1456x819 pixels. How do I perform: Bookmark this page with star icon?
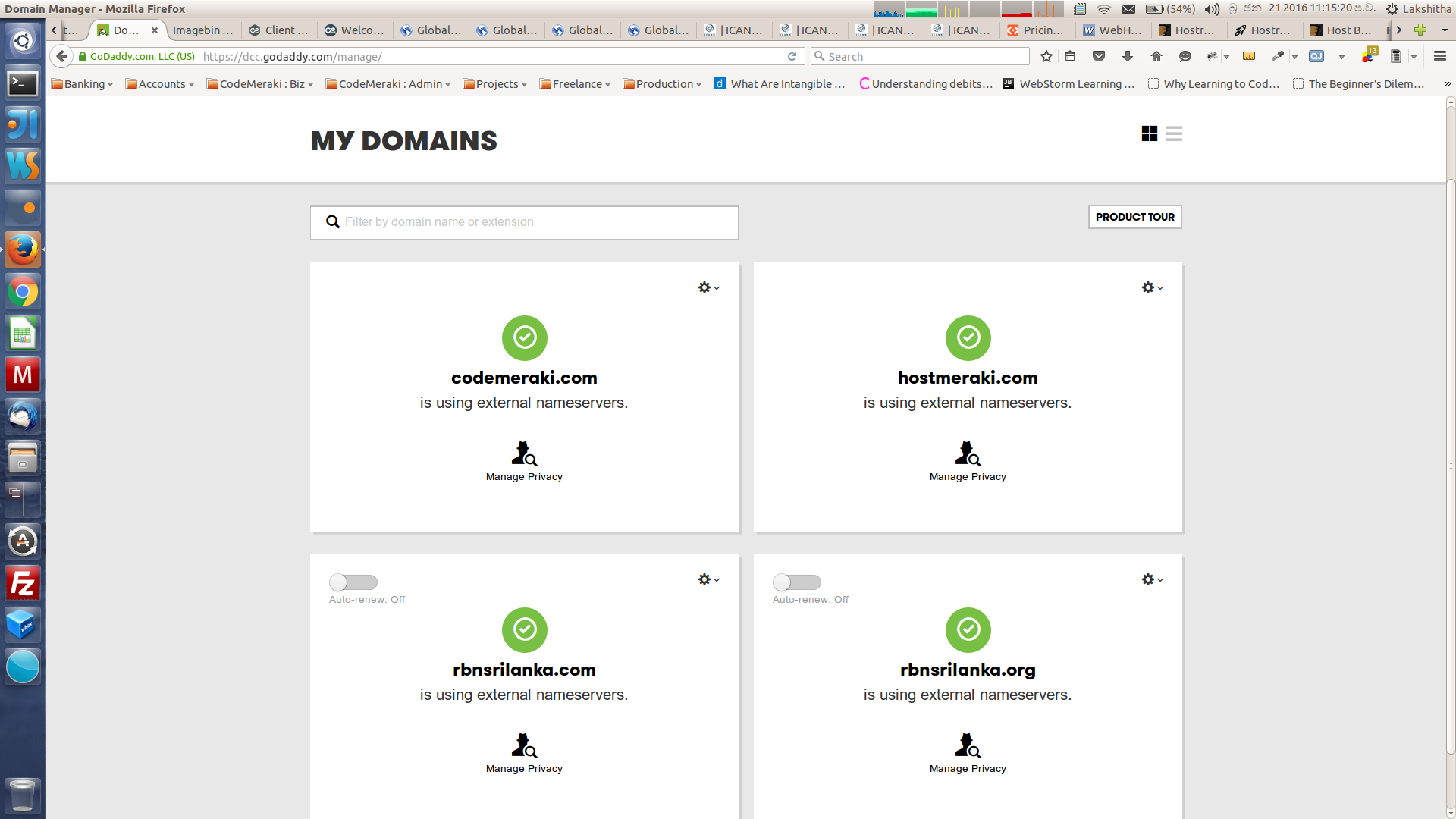(x=1046, y=56)
